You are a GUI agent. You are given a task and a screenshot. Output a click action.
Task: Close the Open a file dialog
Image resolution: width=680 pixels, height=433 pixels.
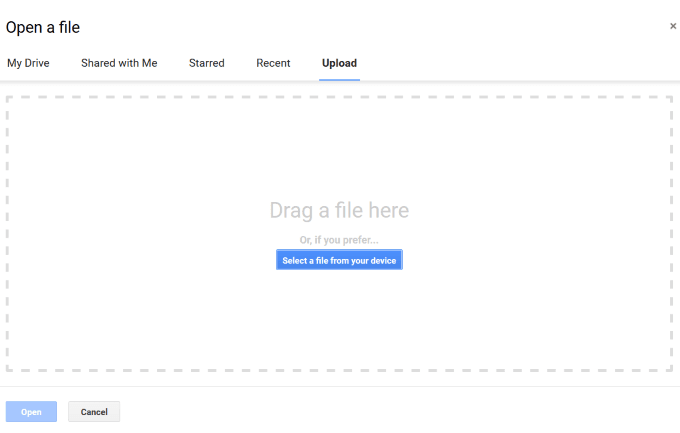(x=673, y=26)
